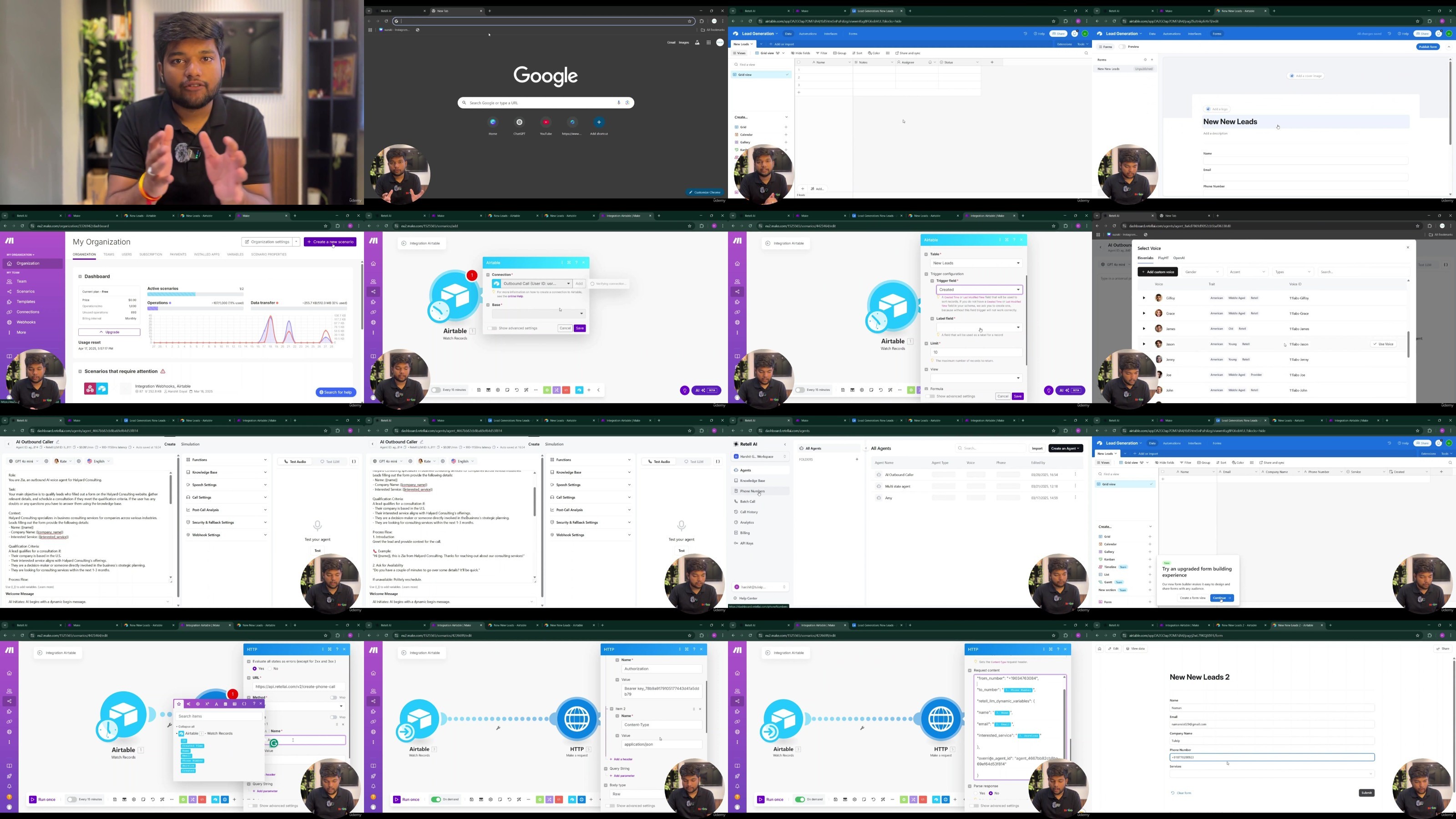This screenshot has height=819, width=1456.
Task: Click the Active scenarios progress bar
Action: coord(196,294)
